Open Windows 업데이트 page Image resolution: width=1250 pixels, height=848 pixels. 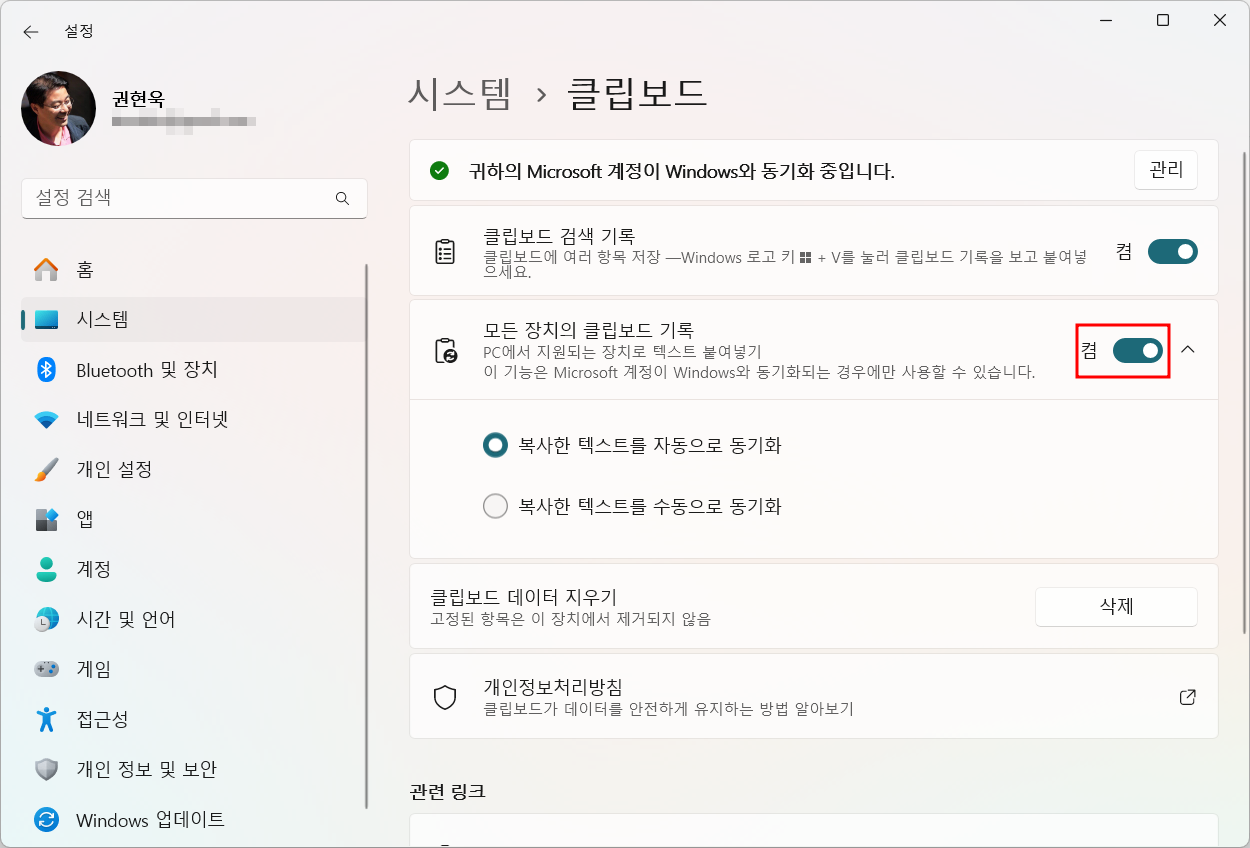tap(150, 819)
